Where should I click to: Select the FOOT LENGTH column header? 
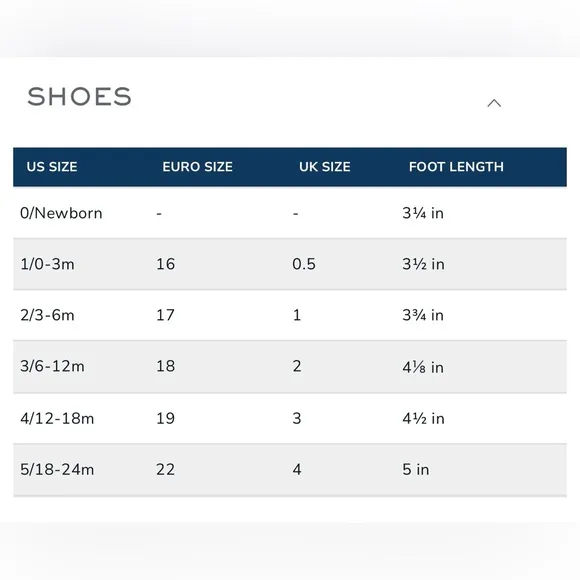456,167
